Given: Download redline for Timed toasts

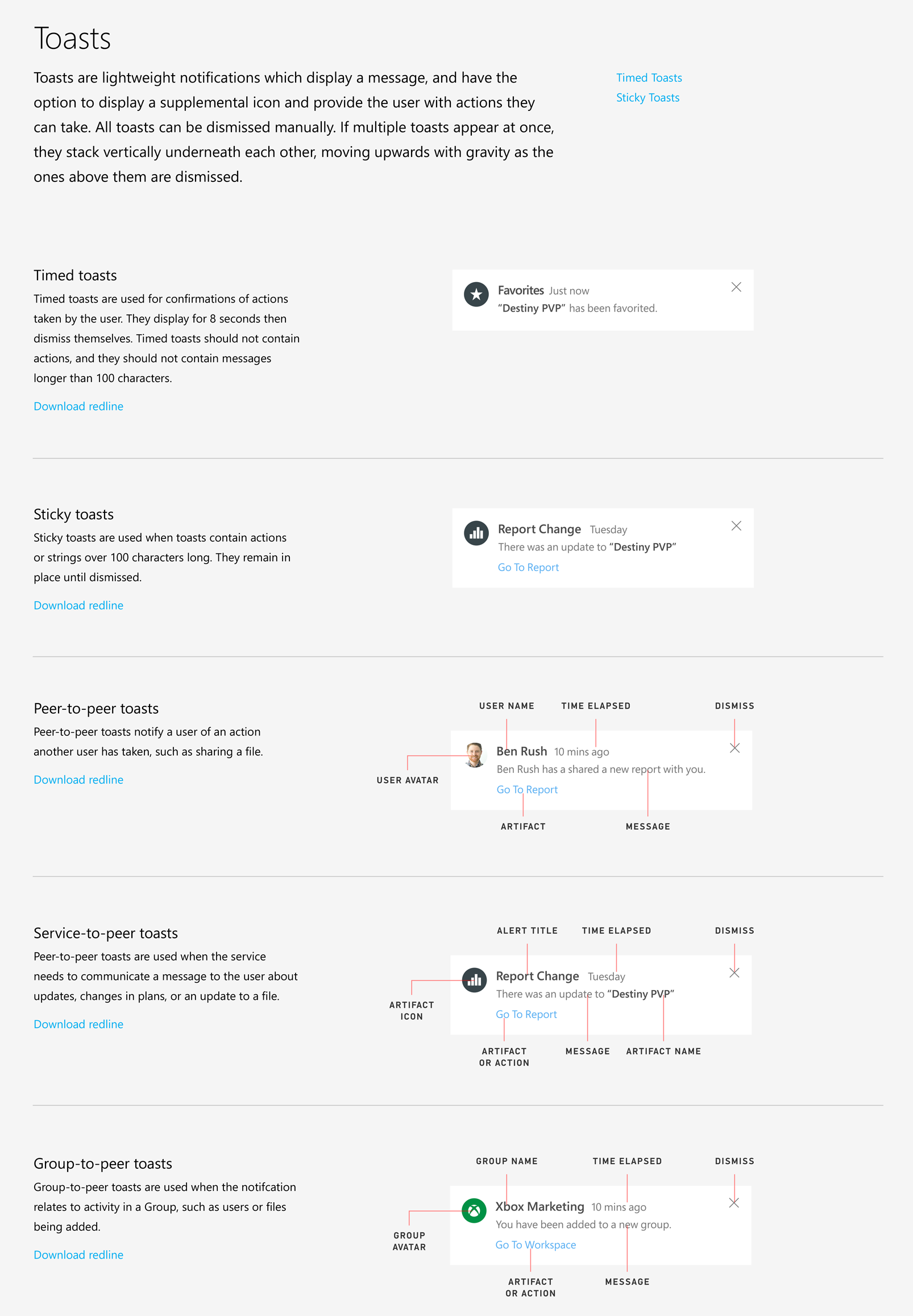Looking at the screenshot, I should pos(78,406).
